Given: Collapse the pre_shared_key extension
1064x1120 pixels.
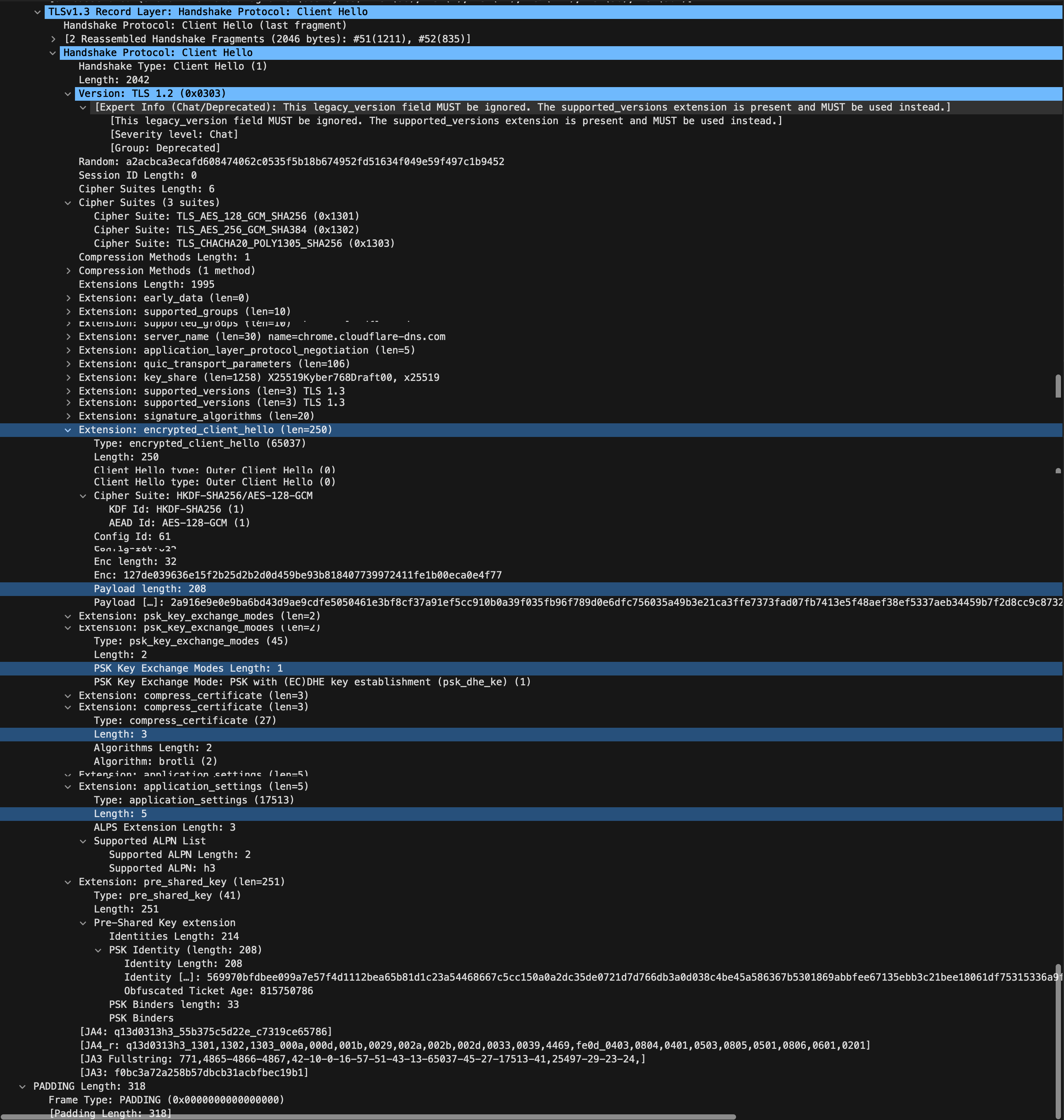Looking at the screenshot, I should pyautogui.click(x=68, y=882).
